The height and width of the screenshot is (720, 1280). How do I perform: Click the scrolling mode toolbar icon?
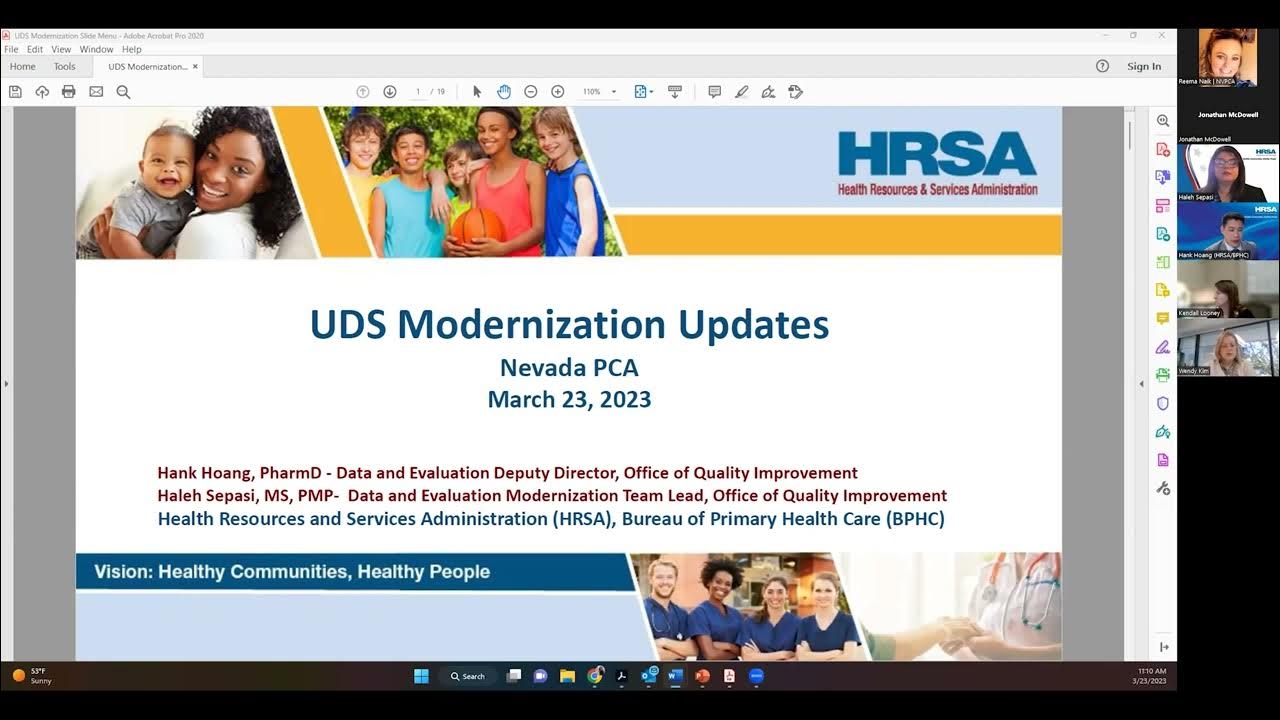pos(675,92)
